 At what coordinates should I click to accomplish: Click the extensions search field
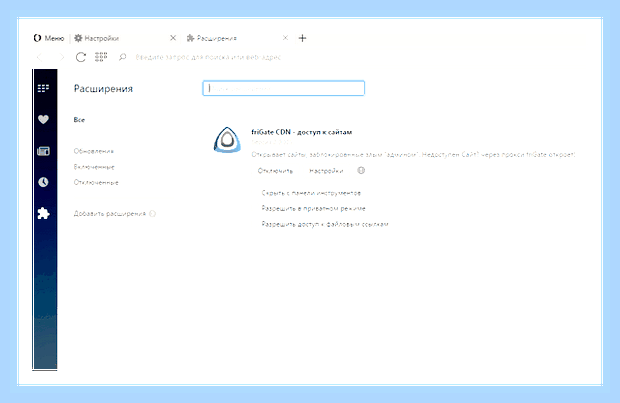coord(284,88)
